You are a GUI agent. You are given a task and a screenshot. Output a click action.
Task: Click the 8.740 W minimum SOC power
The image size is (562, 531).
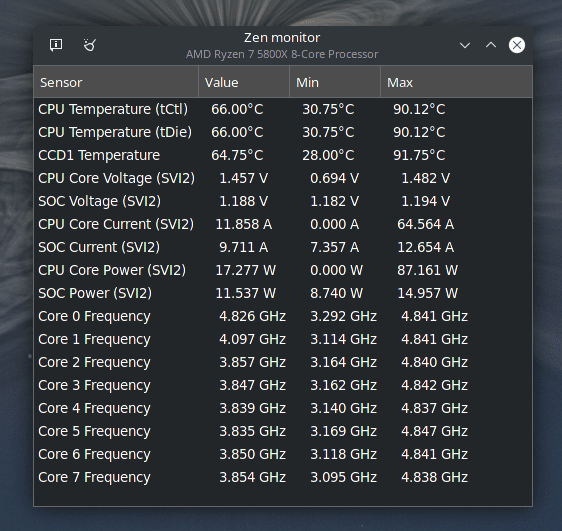coord(337,293)
